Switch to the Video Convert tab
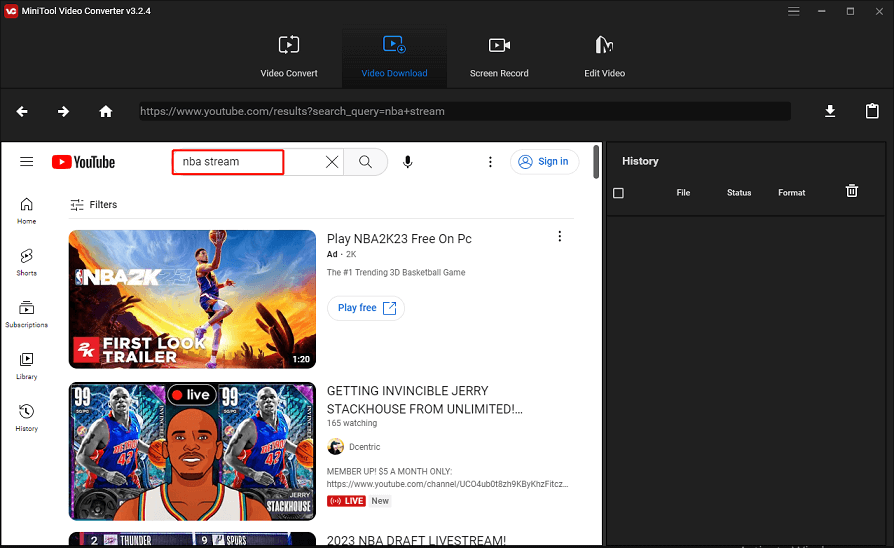 click(289, 57)
